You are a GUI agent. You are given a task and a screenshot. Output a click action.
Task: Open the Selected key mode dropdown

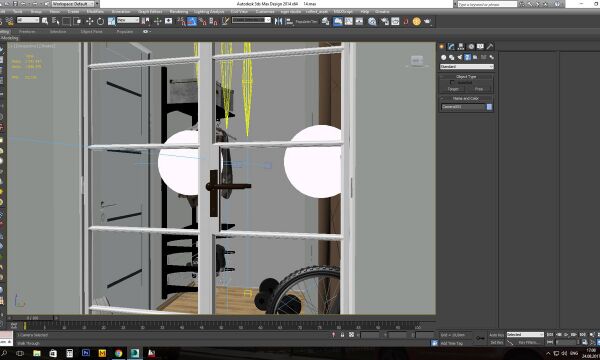click(525, 335)
